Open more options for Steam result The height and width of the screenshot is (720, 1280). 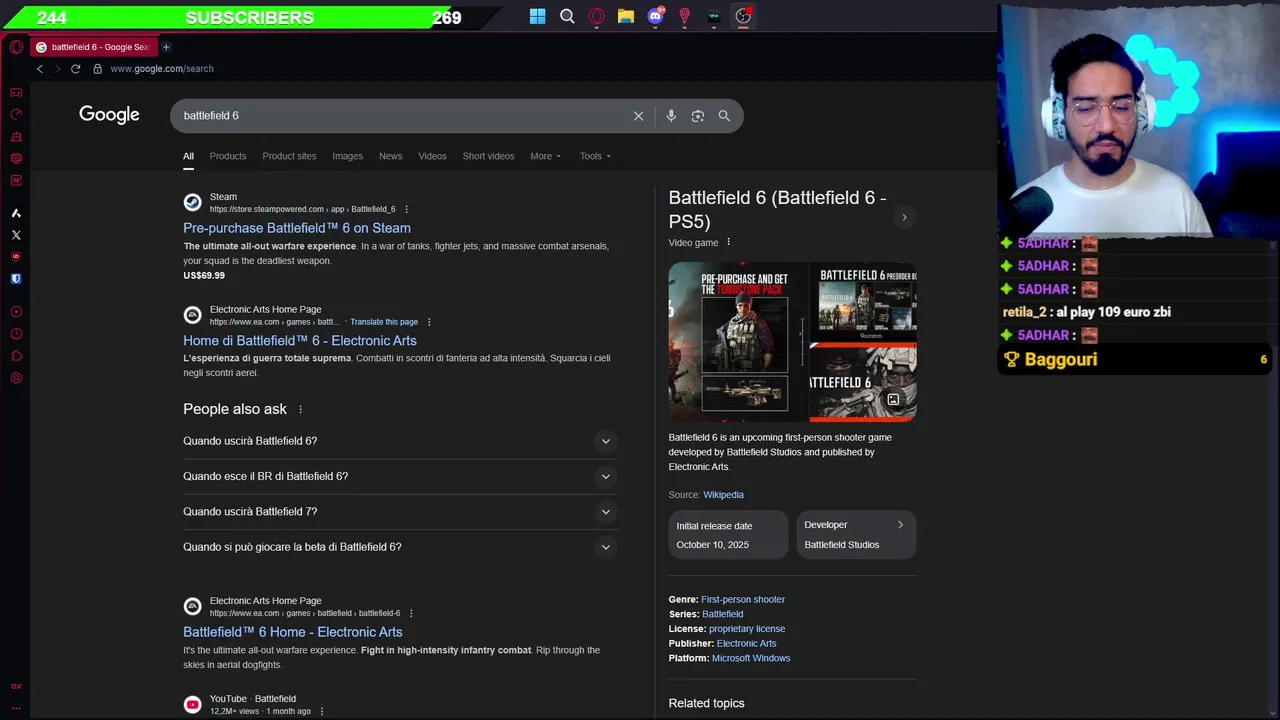point(406,209)
